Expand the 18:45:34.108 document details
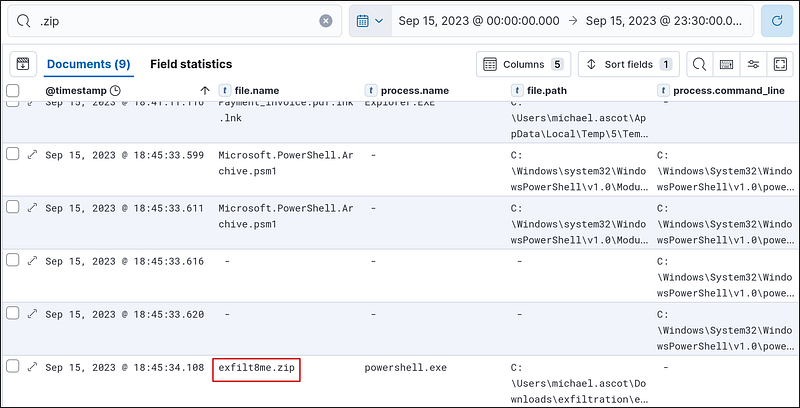This screenshot has width=800, height=408. (32, 367)
